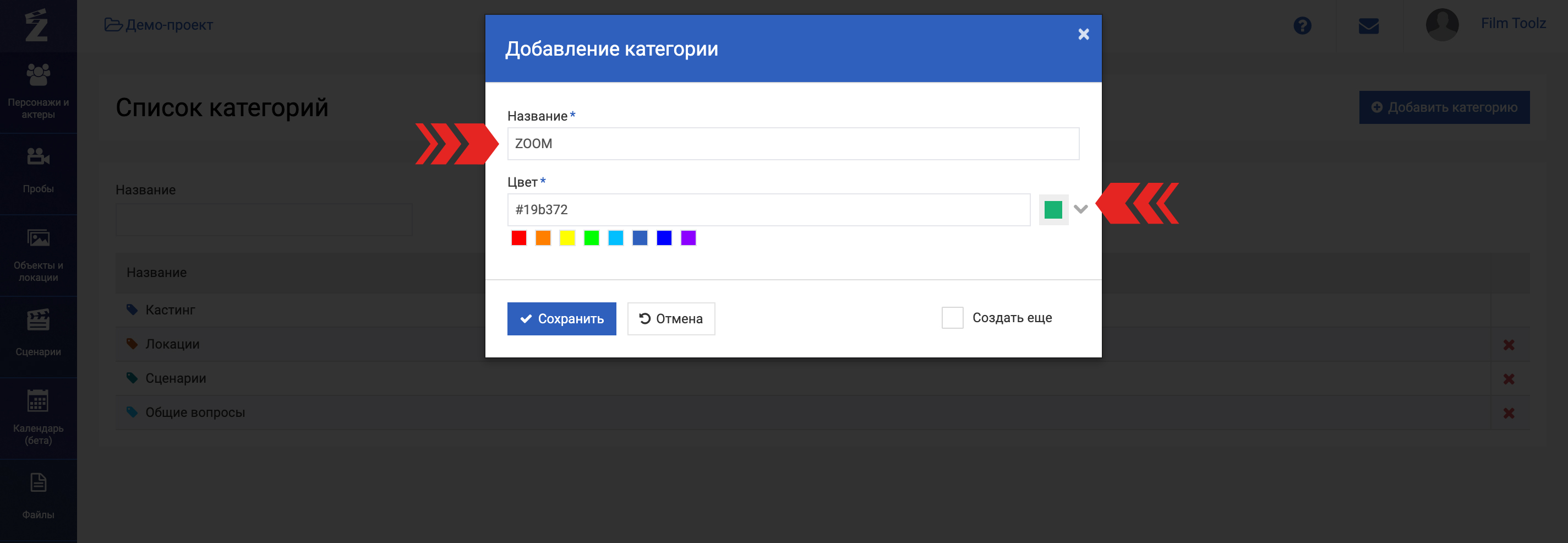Click the user avatar picture

tap(1442, 25)
